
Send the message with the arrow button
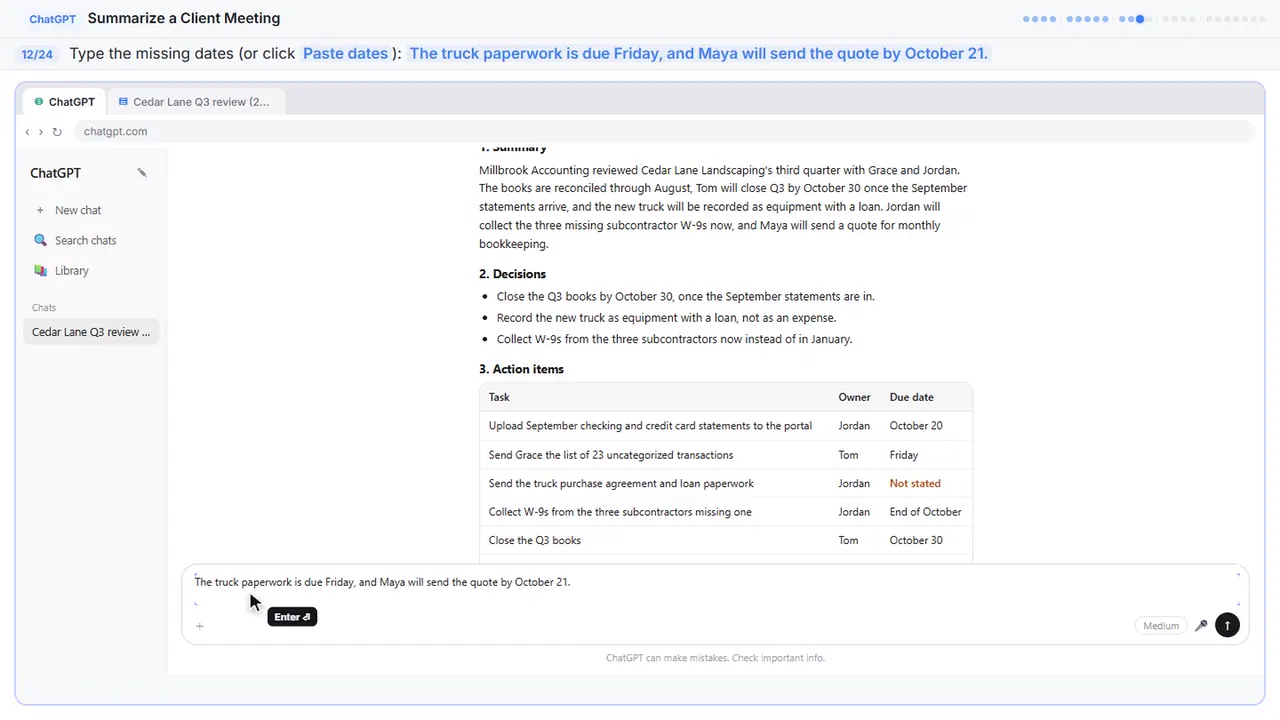click(x=1227, y=626)
